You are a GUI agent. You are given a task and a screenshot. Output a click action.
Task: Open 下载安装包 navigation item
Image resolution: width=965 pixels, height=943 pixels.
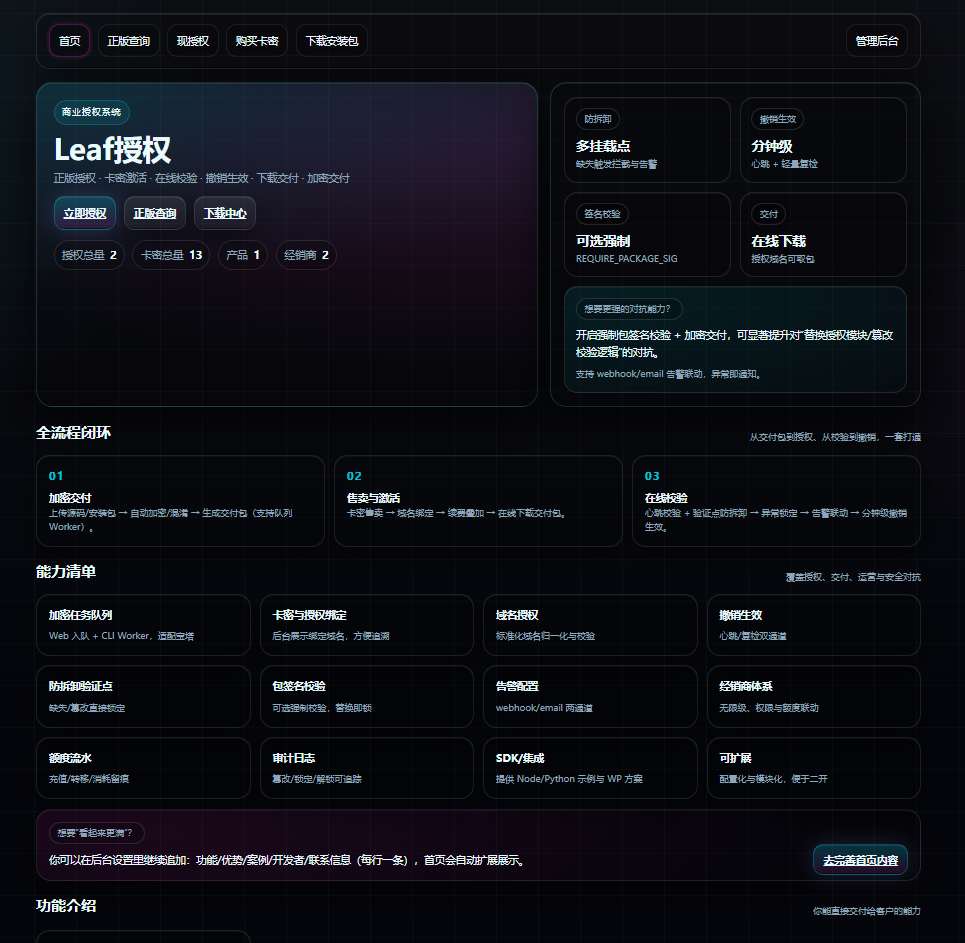click(331, 41)
